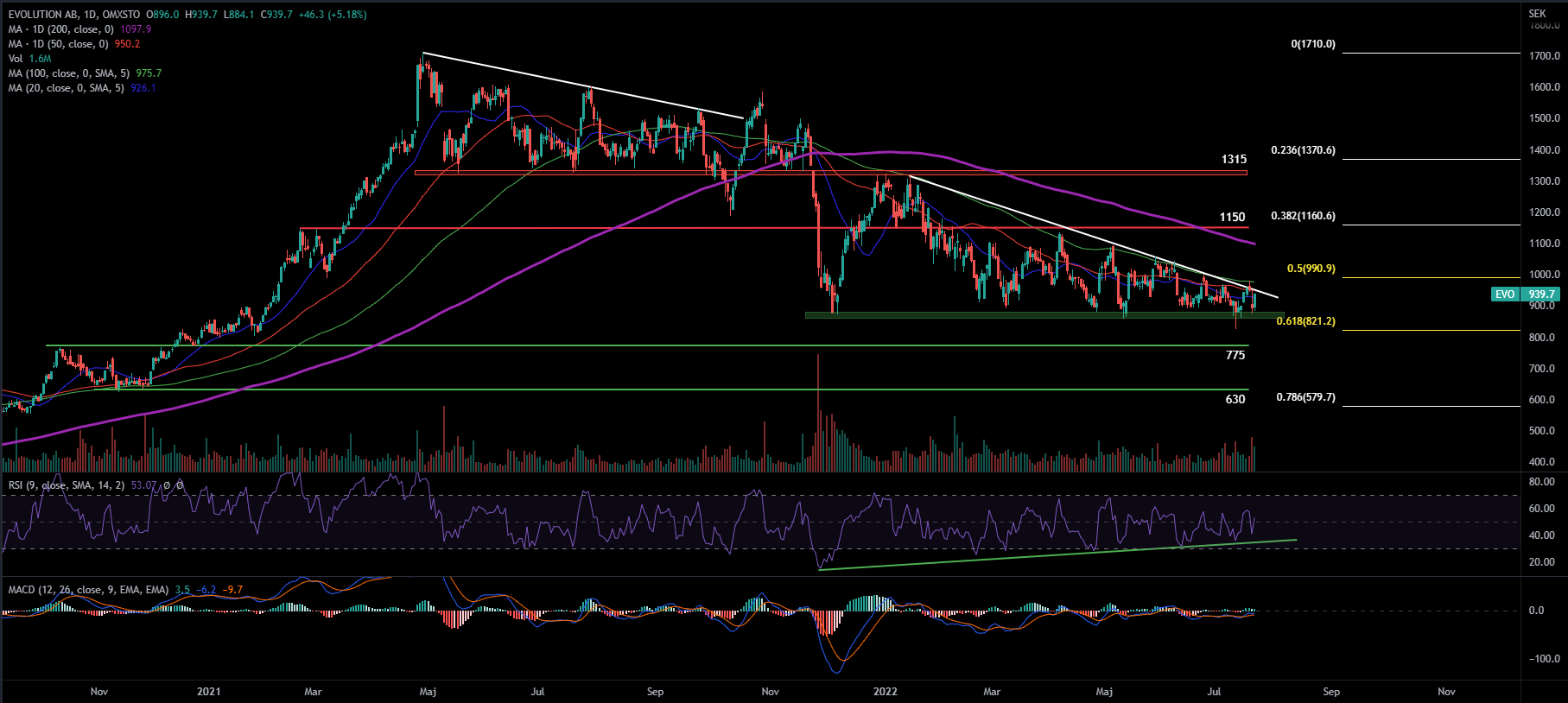Click the 0(1710.0) Fibonacci top label
Viewport: 1568px width, 703px height.
1312,44
